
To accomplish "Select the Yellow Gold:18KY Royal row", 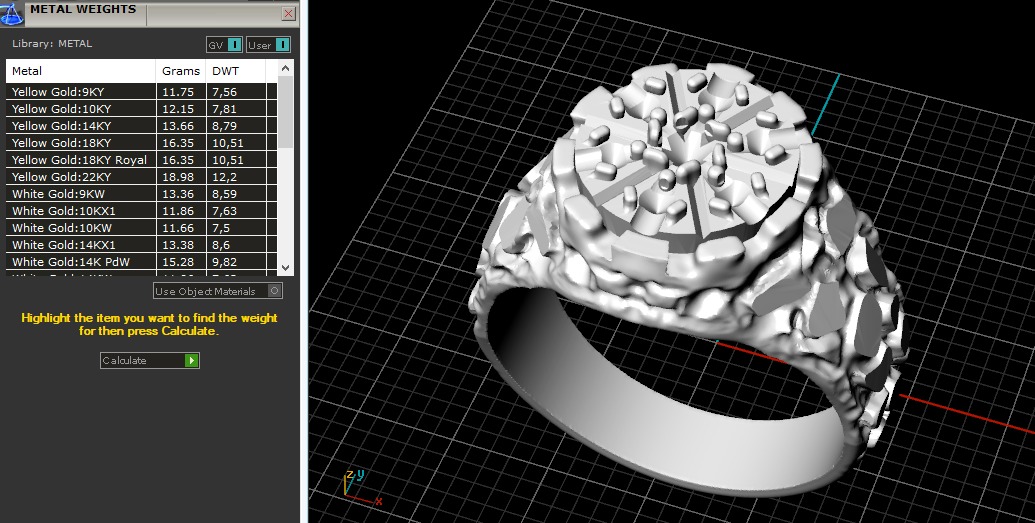I will click(x=142, y=160).
